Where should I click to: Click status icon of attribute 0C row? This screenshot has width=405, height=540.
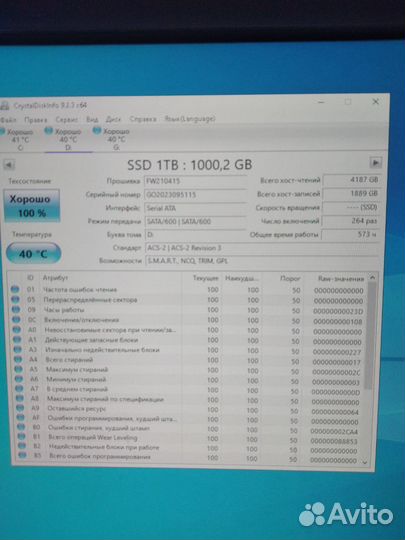16,320
